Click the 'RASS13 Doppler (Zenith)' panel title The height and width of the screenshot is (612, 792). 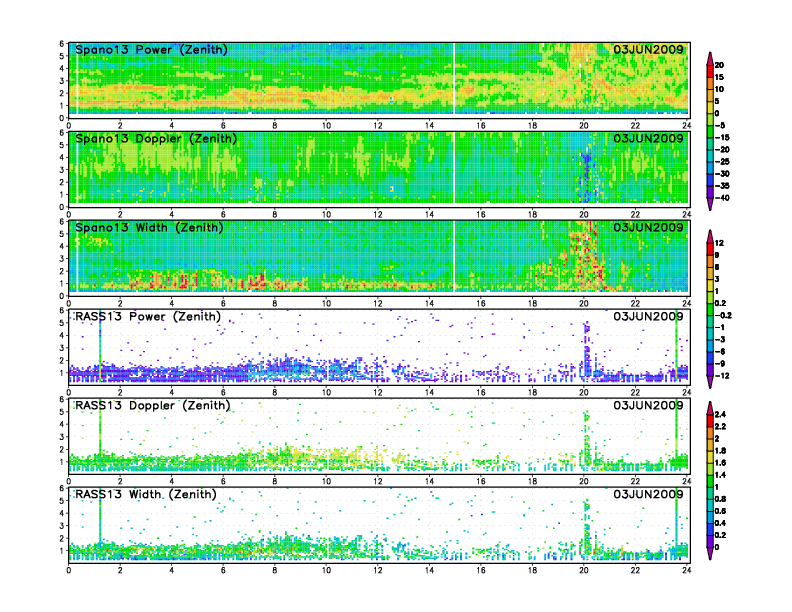click(153, 405)
